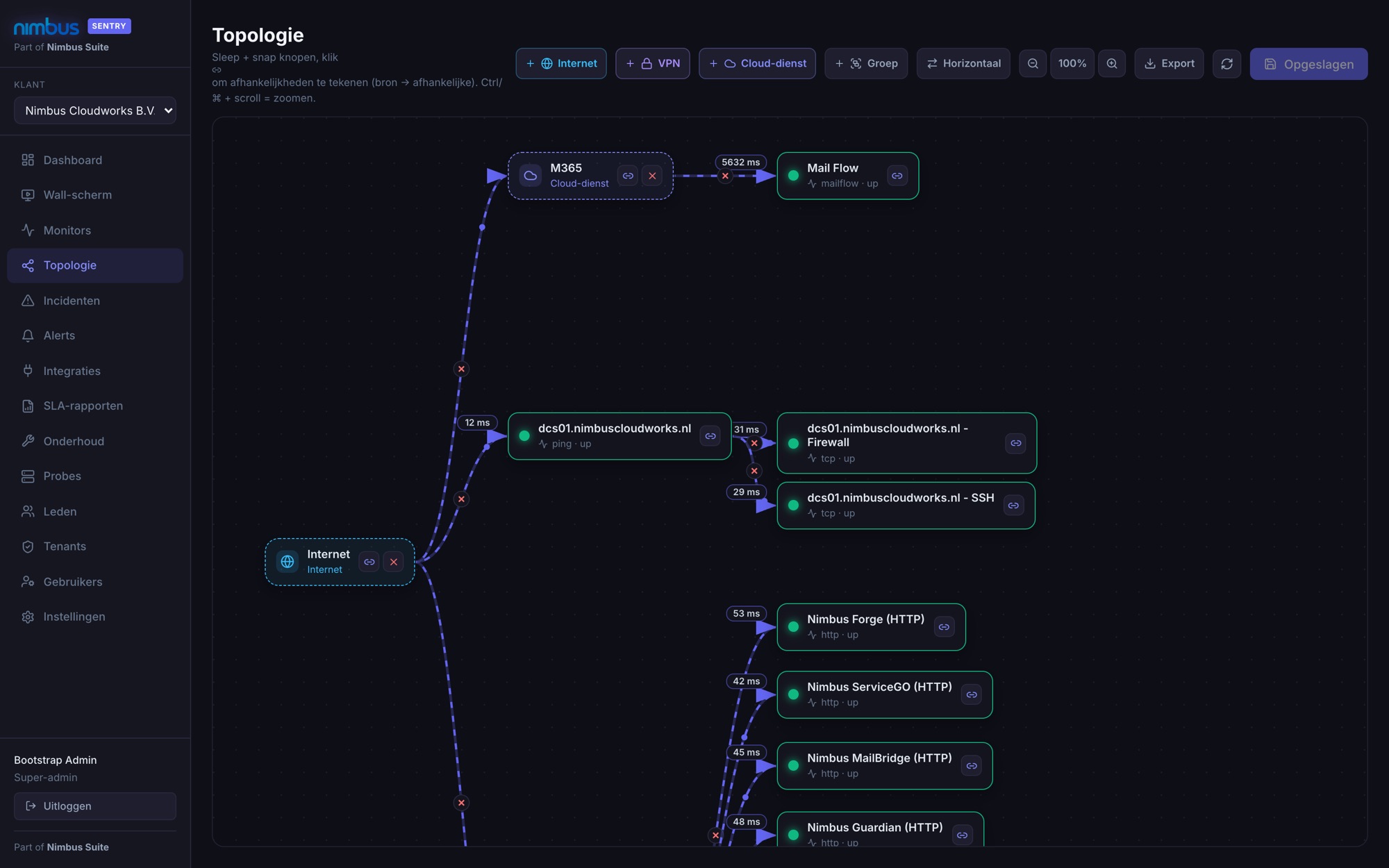Click the link icon on Nimbus Guardian (HTTP)
Image resolution: width=1389 pixels, height=868 pixels.
pyautogui.click(x=963, y=835)
